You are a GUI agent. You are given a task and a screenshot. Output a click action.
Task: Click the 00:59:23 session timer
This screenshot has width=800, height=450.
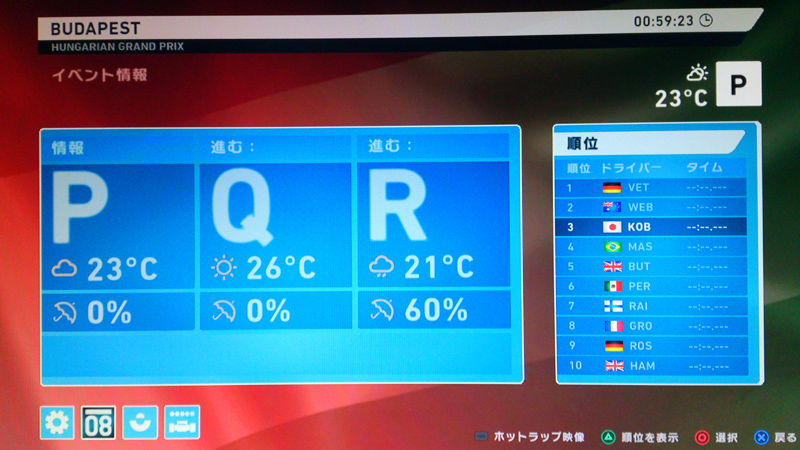tap(663, 21)
